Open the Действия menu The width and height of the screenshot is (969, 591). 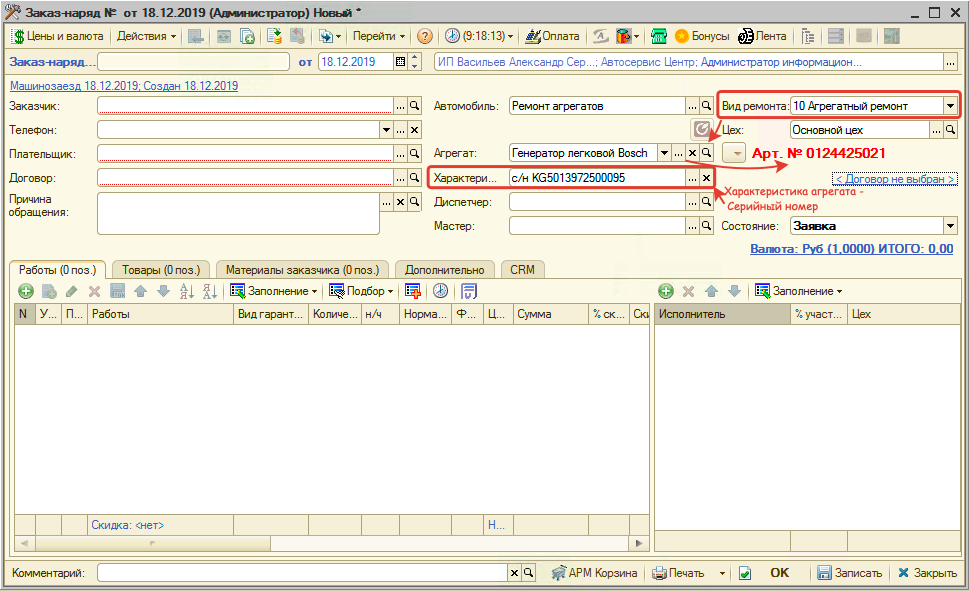click(146, 36)
